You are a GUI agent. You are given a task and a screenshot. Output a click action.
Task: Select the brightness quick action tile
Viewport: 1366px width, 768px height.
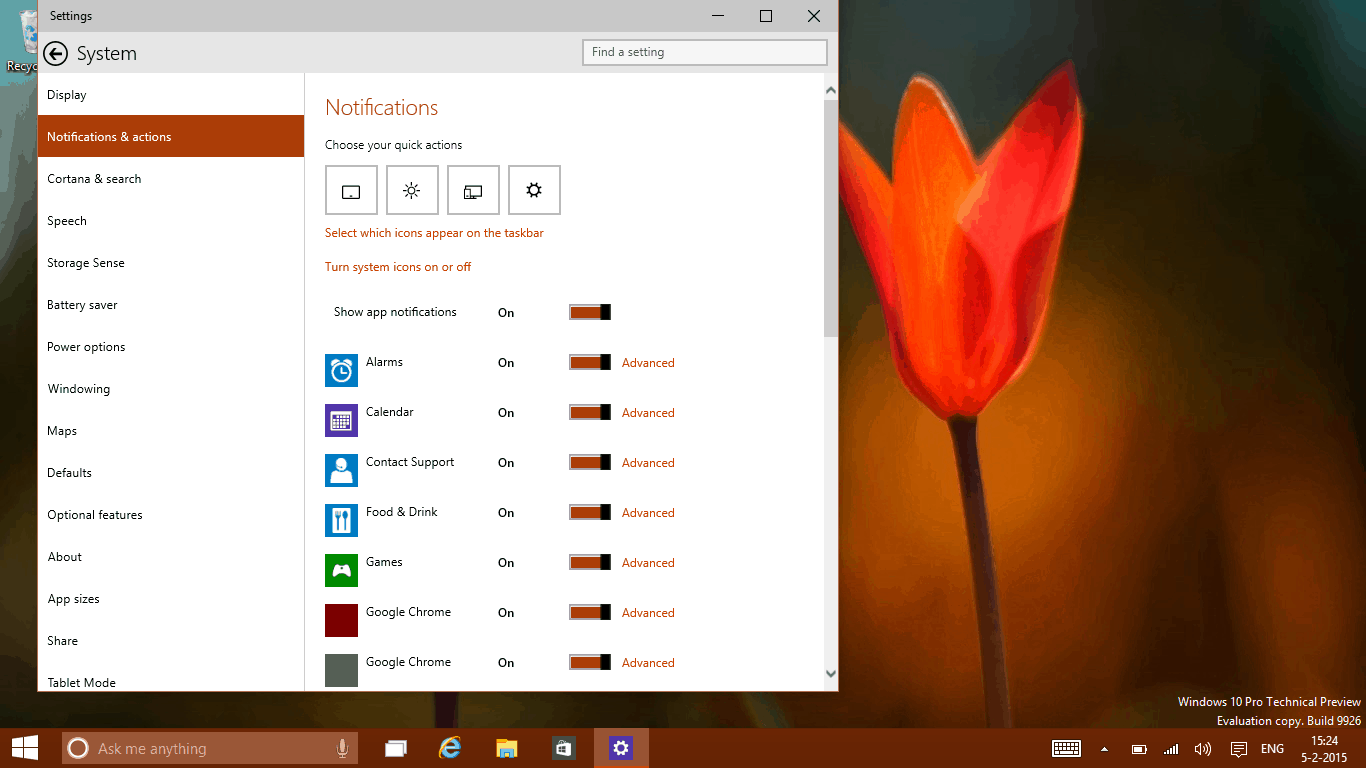pos(412,190)
